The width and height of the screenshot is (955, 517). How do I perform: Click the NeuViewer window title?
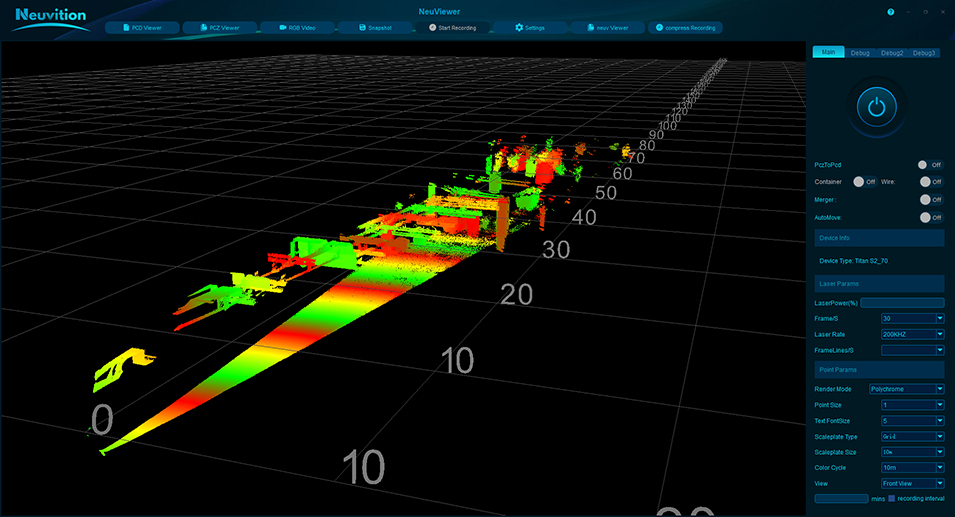click(x=439, y=12)
